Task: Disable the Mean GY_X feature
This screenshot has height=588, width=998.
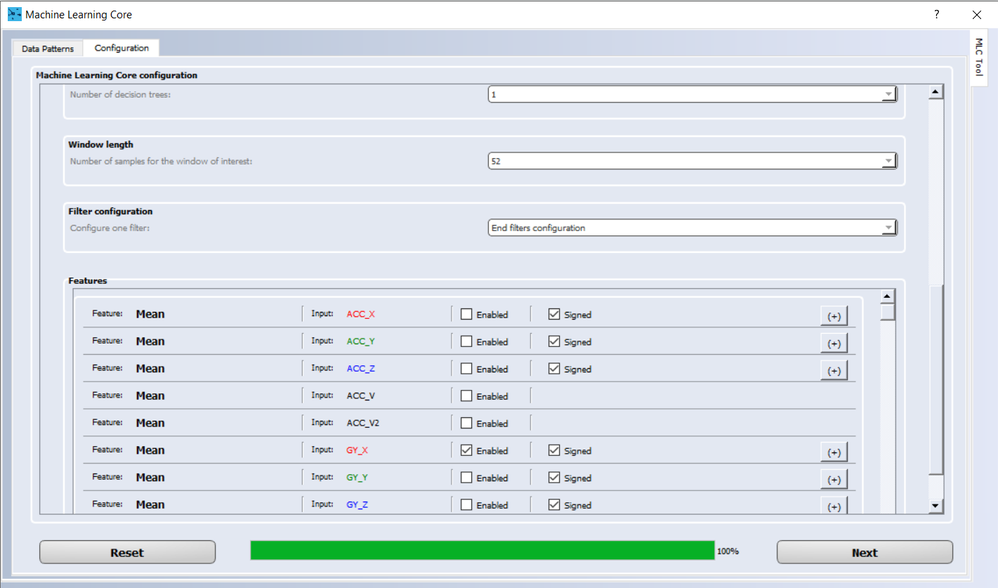Action: click(x=467, y=451)
